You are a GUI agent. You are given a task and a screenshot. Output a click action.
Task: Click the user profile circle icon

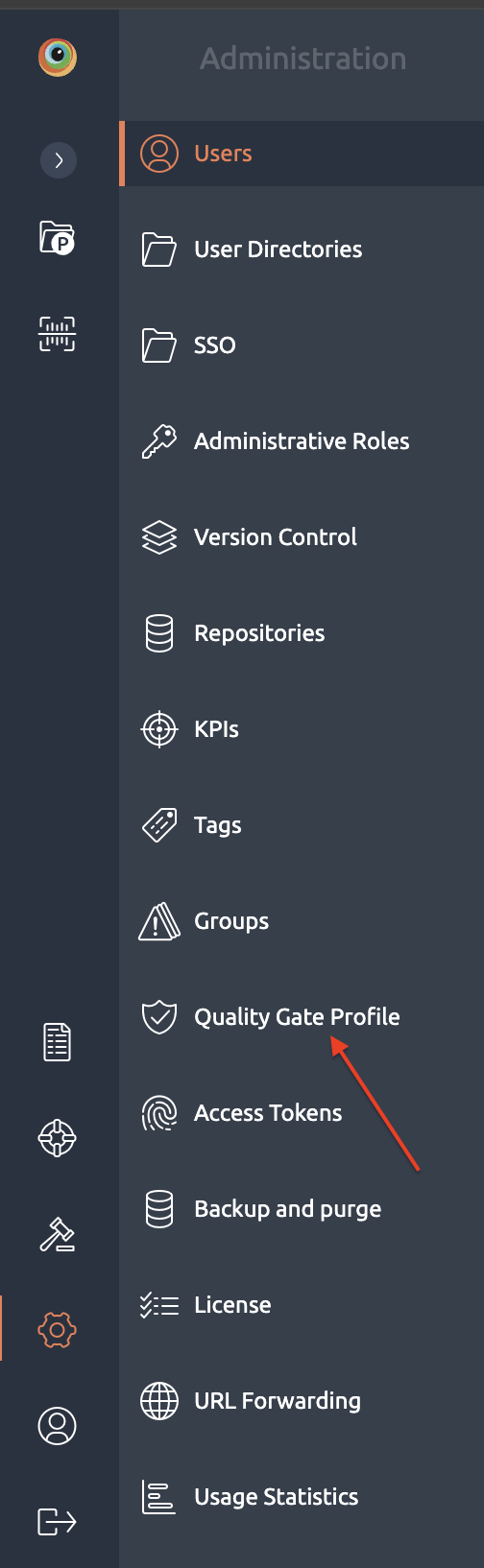(58, 1426)
